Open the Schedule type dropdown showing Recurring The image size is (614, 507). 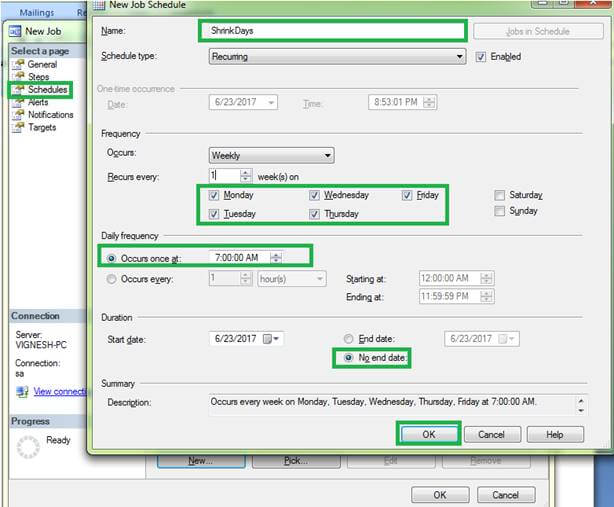(x=337, y=56)
